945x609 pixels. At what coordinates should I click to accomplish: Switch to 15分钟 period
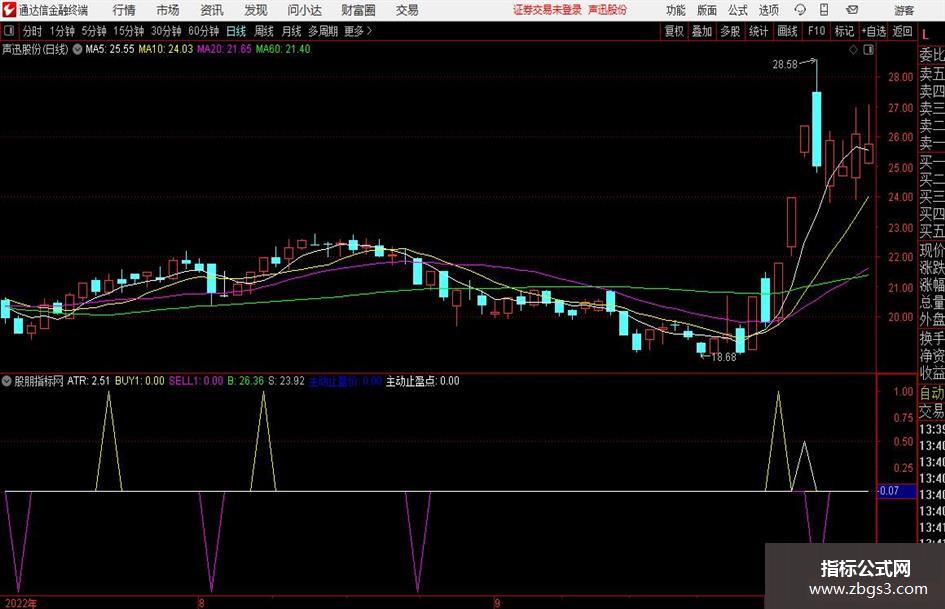click(128, 31)
